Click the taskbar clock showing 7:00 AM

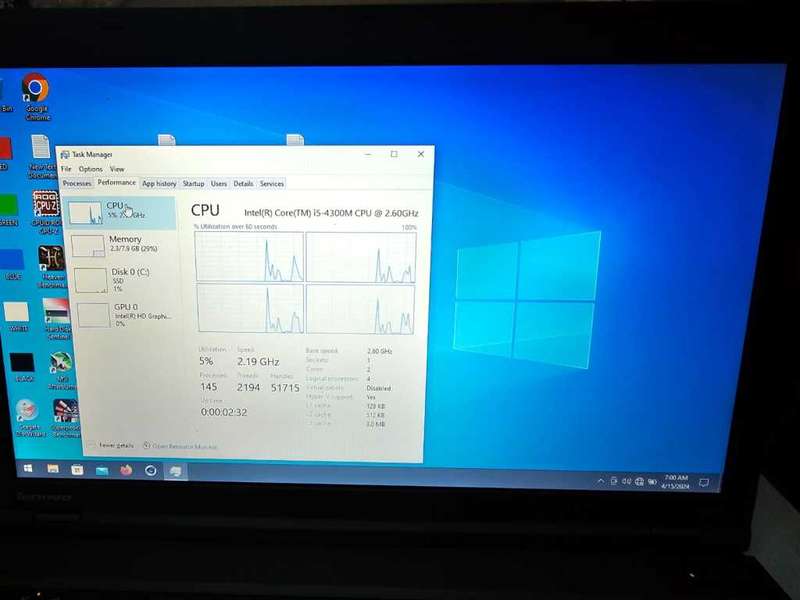[675, 482]
